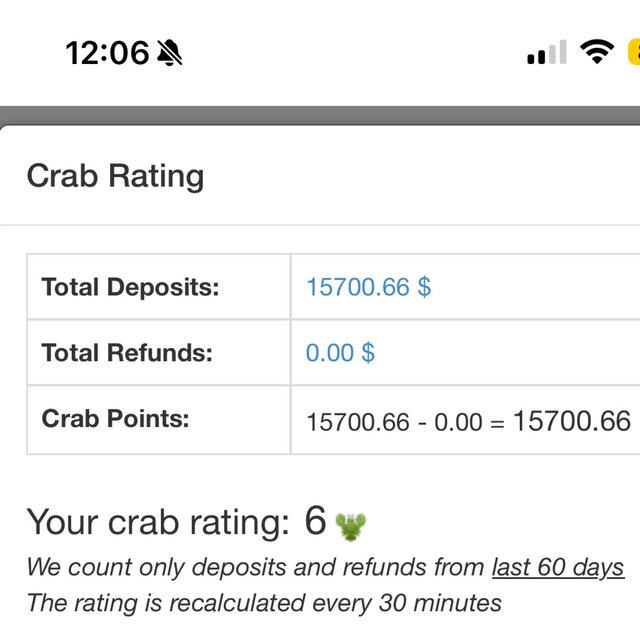Open the 0.00 $ total refunds link
640x640 pixels.
[x=340, y=352]
